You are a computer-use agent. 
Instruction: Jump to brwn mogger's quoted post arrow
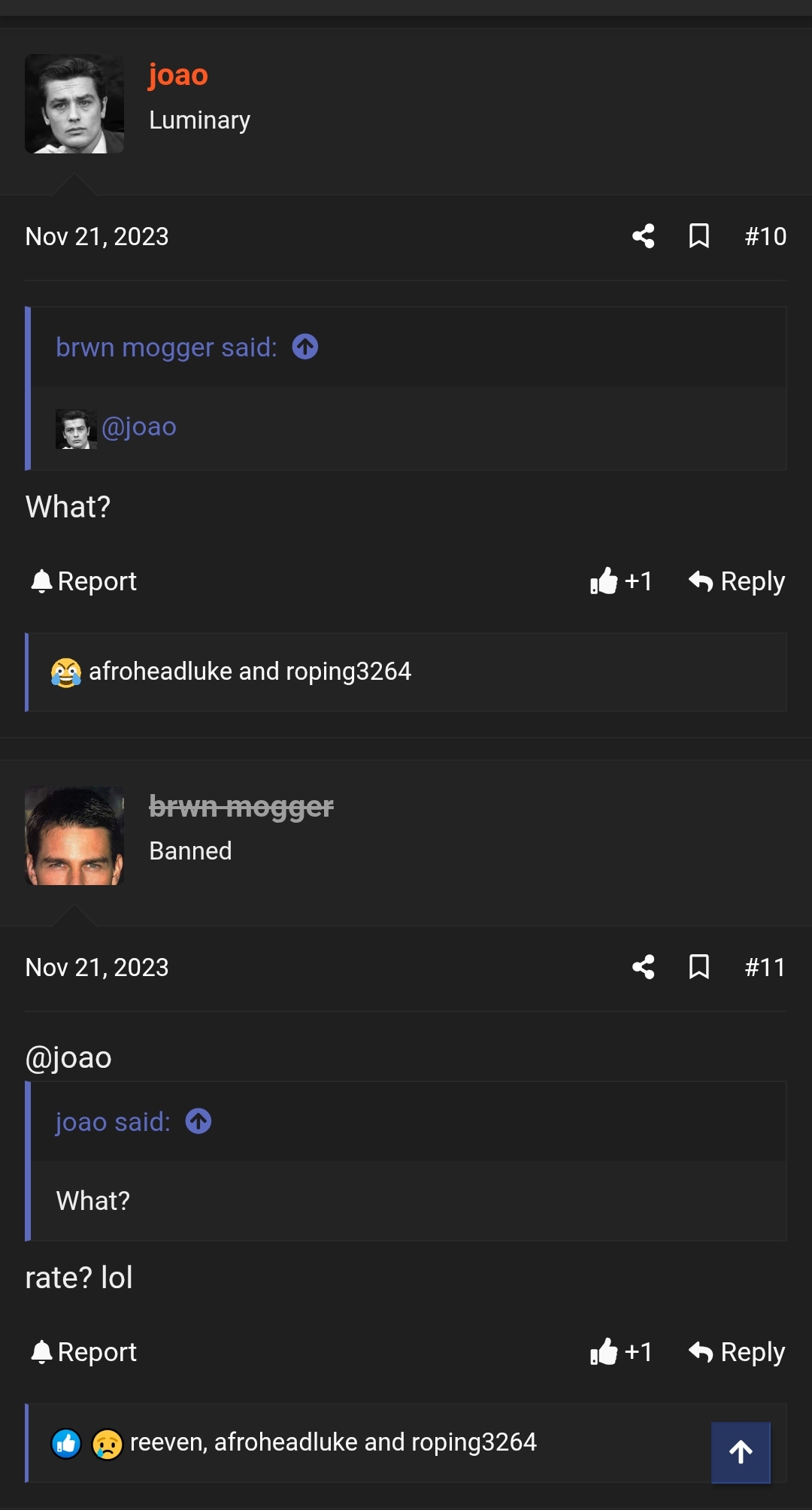(305, 347)
